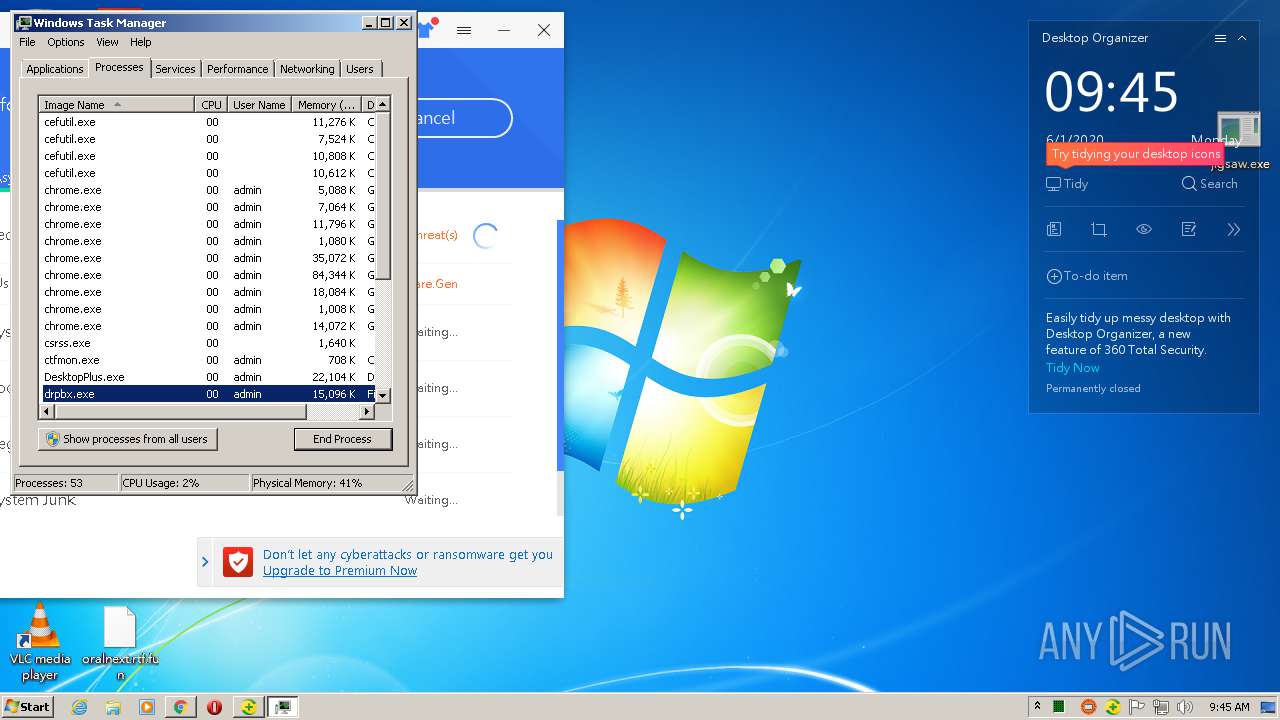Click Permanently closed link
Screen dimensions: 1280x720
1093,389
